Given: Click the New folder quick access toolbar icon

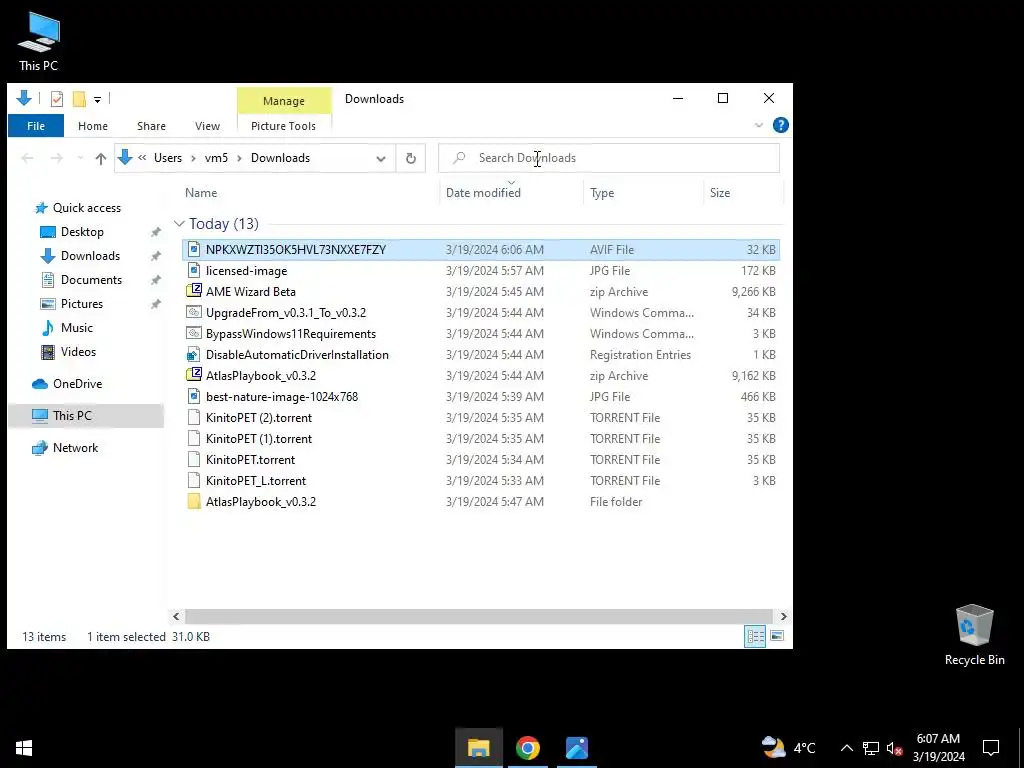Looking at the screenshot, I should pos(79,99).
